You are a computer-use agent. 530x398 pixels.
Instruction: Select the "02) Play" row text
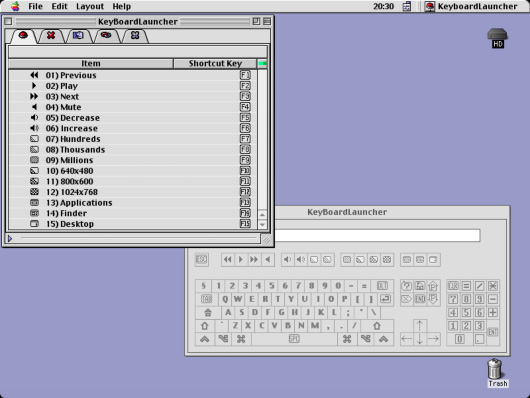(62, 86)
